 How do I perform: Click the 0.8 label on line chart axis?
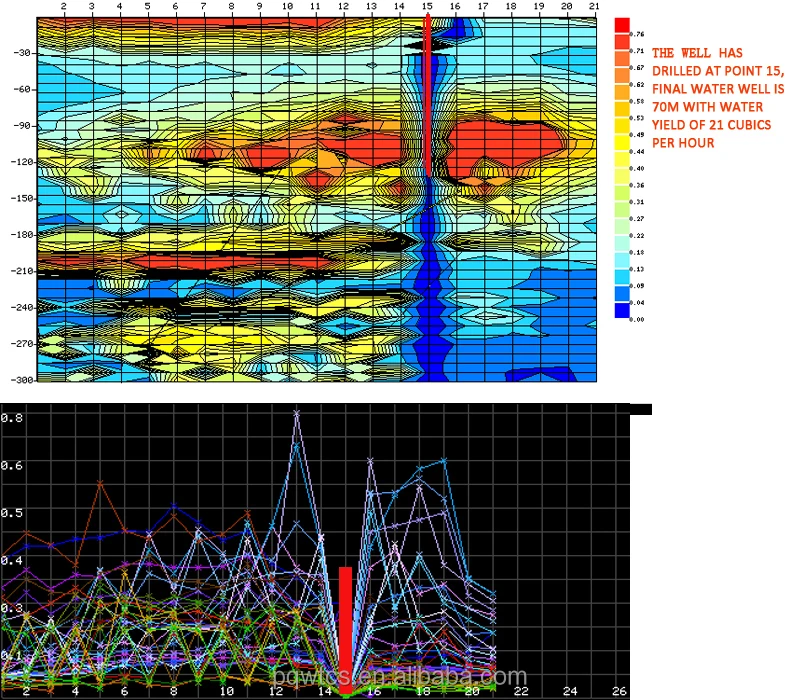point(11,417)
